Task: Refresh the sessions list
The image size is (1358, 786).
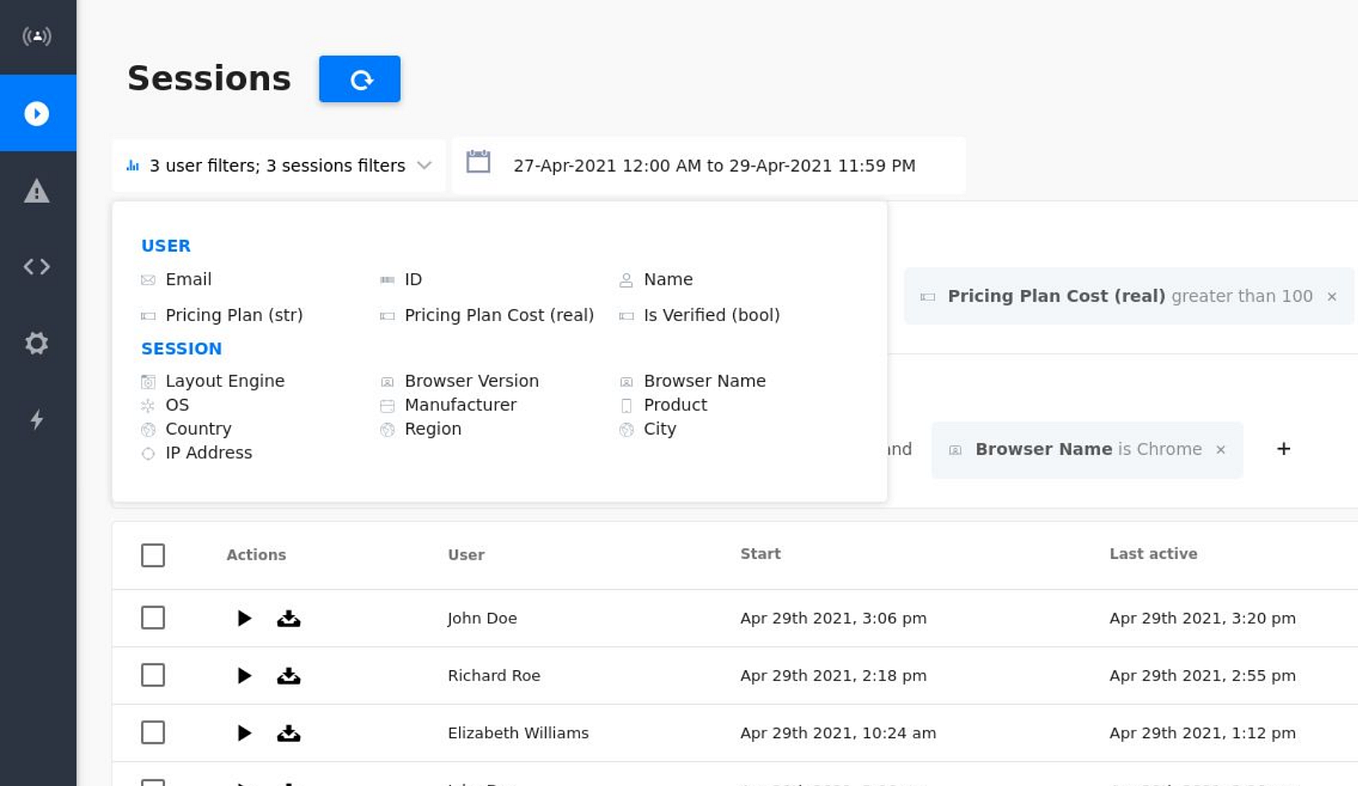Action: pyautogui.click(x=360, y=79)
